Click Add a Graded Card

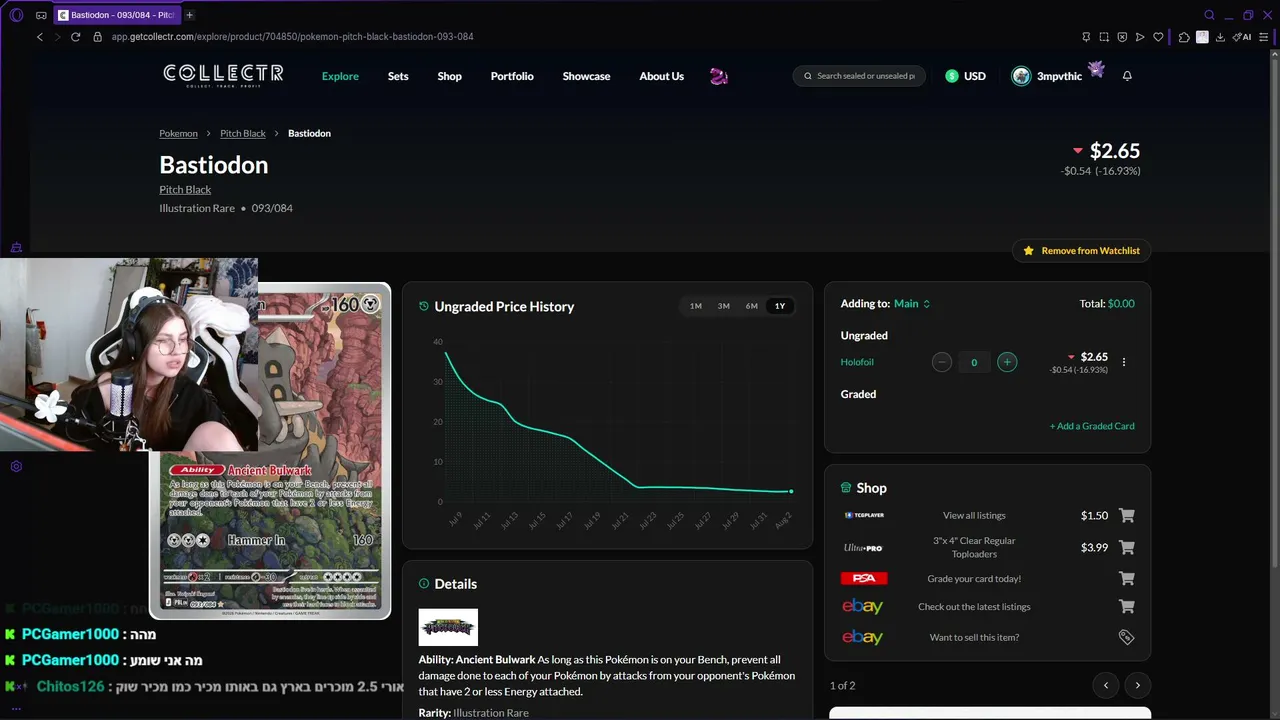pyautogui.click(x=1092, y=426)
